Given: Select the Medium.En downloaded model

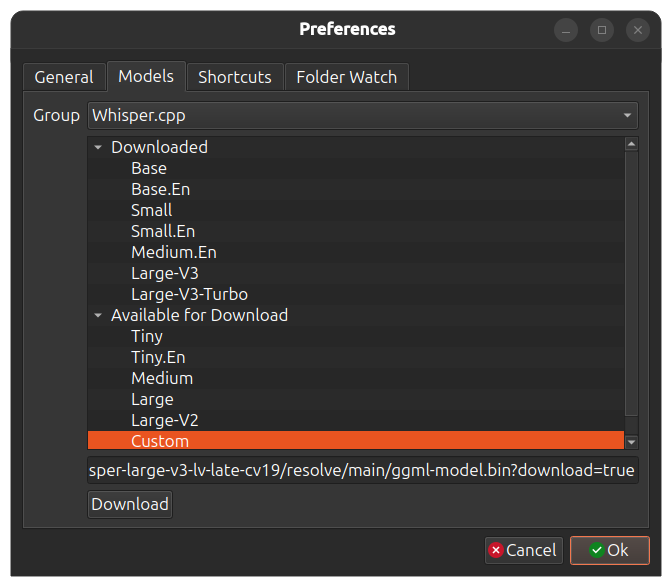Looking at the screenshot, I should click(x=173, y=252).
